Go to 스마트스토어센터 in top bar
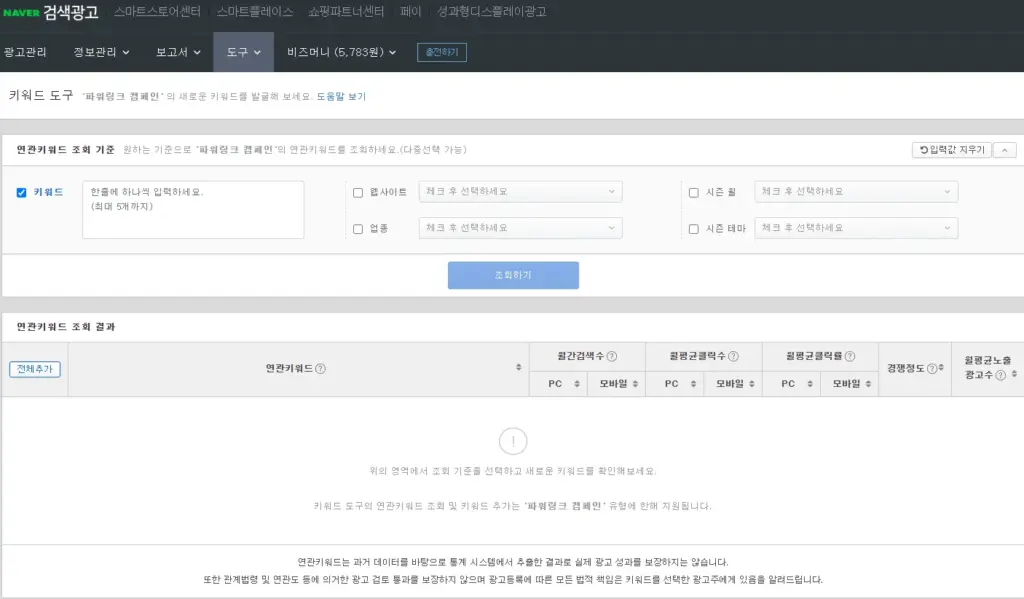The height and width of the screenshot is (599, 1024). [157, 12]
